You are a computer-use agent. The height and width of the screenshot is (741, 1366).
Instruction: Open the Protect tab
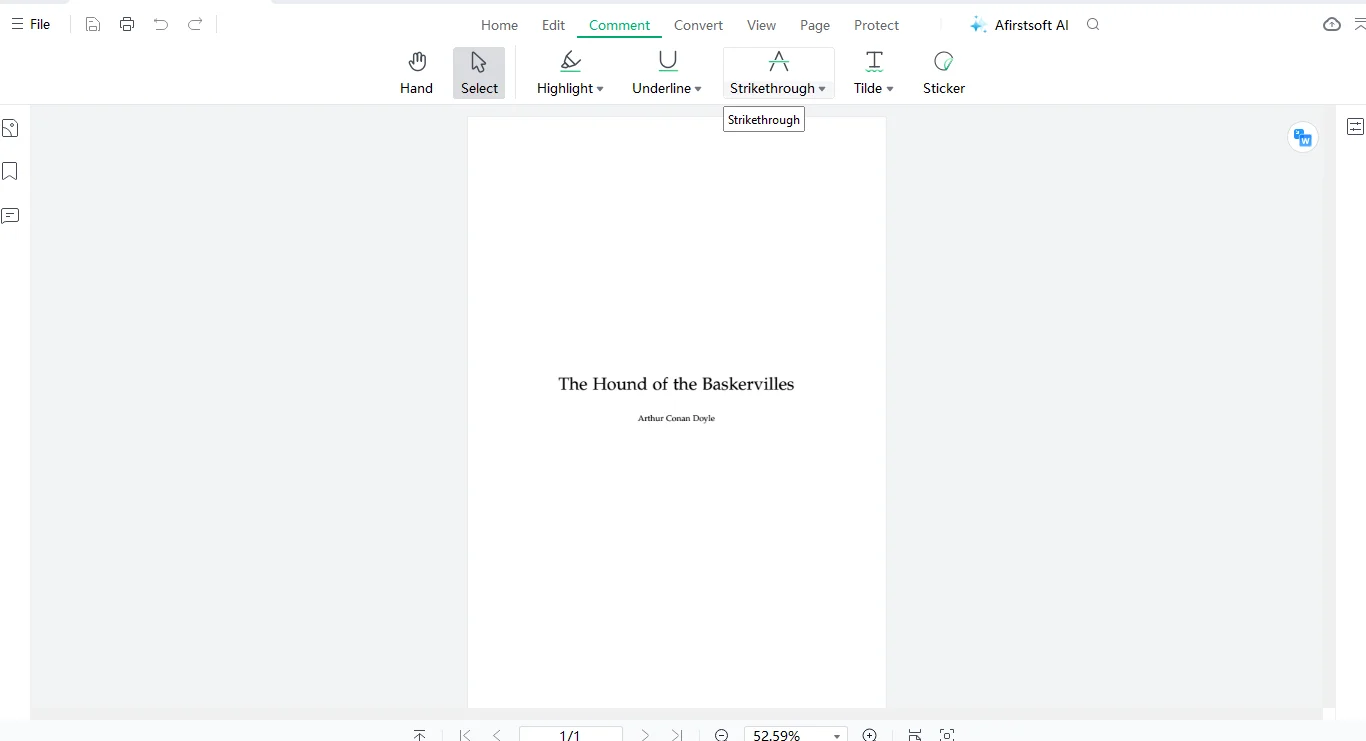click(x=876, y=25)
